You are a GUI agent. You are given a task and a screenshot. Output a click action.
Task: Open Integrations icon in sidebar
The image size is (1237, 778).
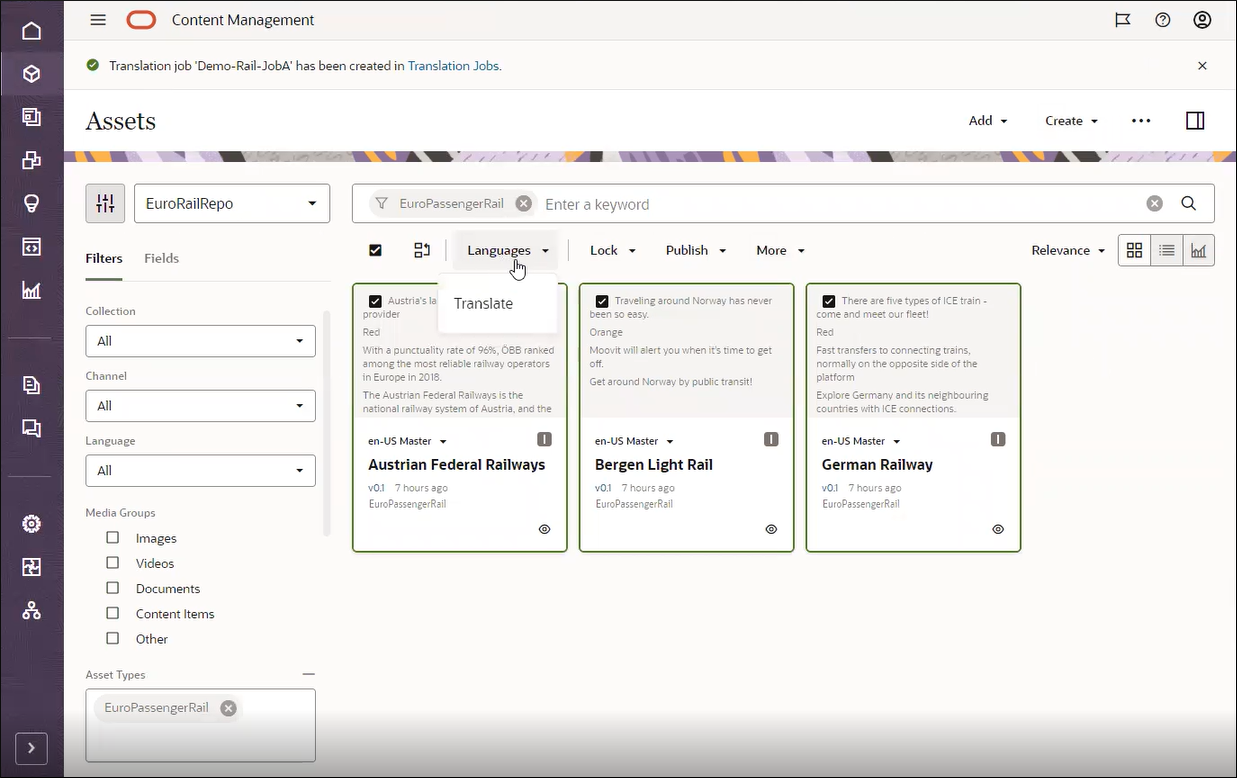pyautogui.click(x=32, y=567)
